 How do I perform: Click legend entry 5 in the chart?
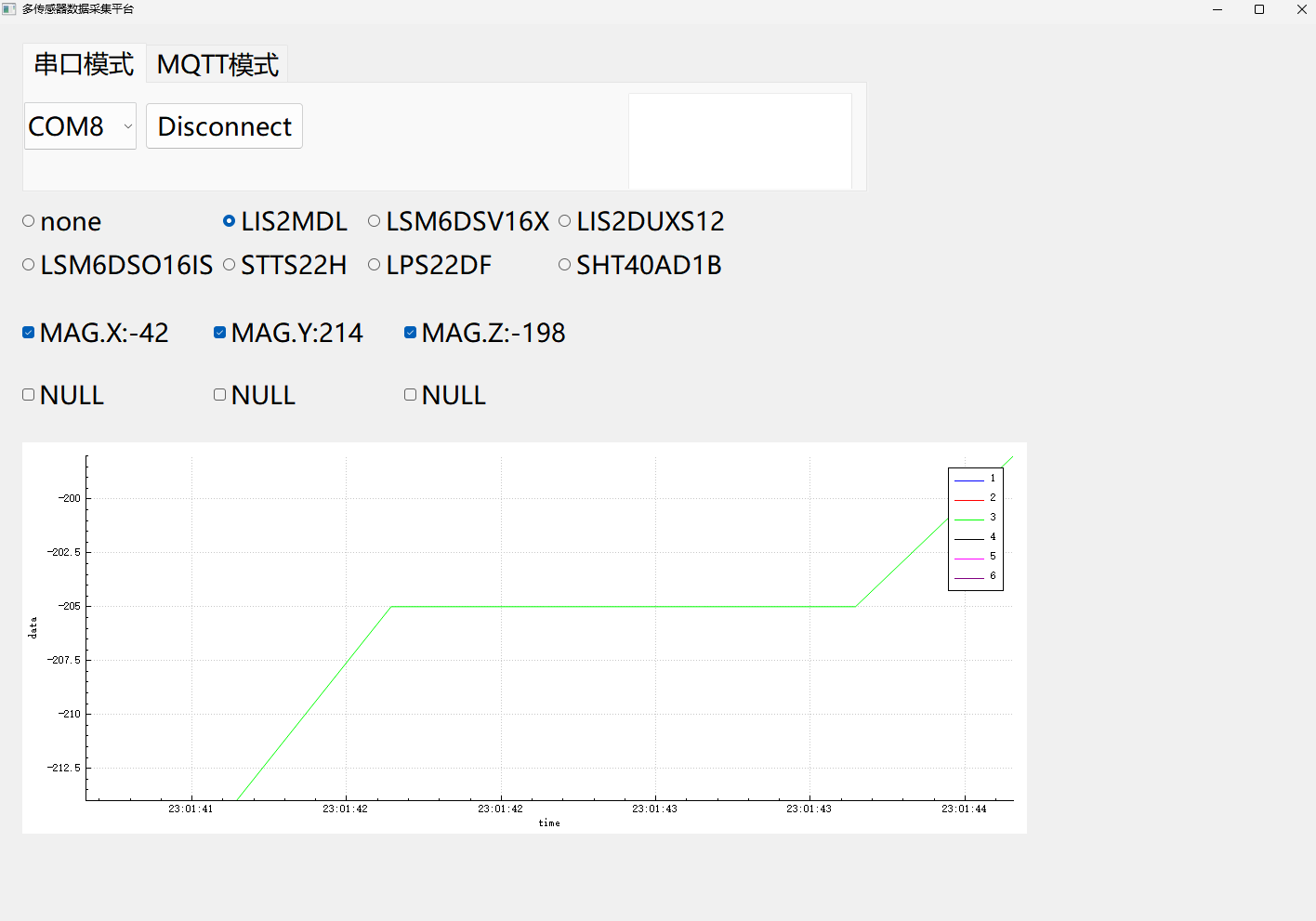[975, 557]
